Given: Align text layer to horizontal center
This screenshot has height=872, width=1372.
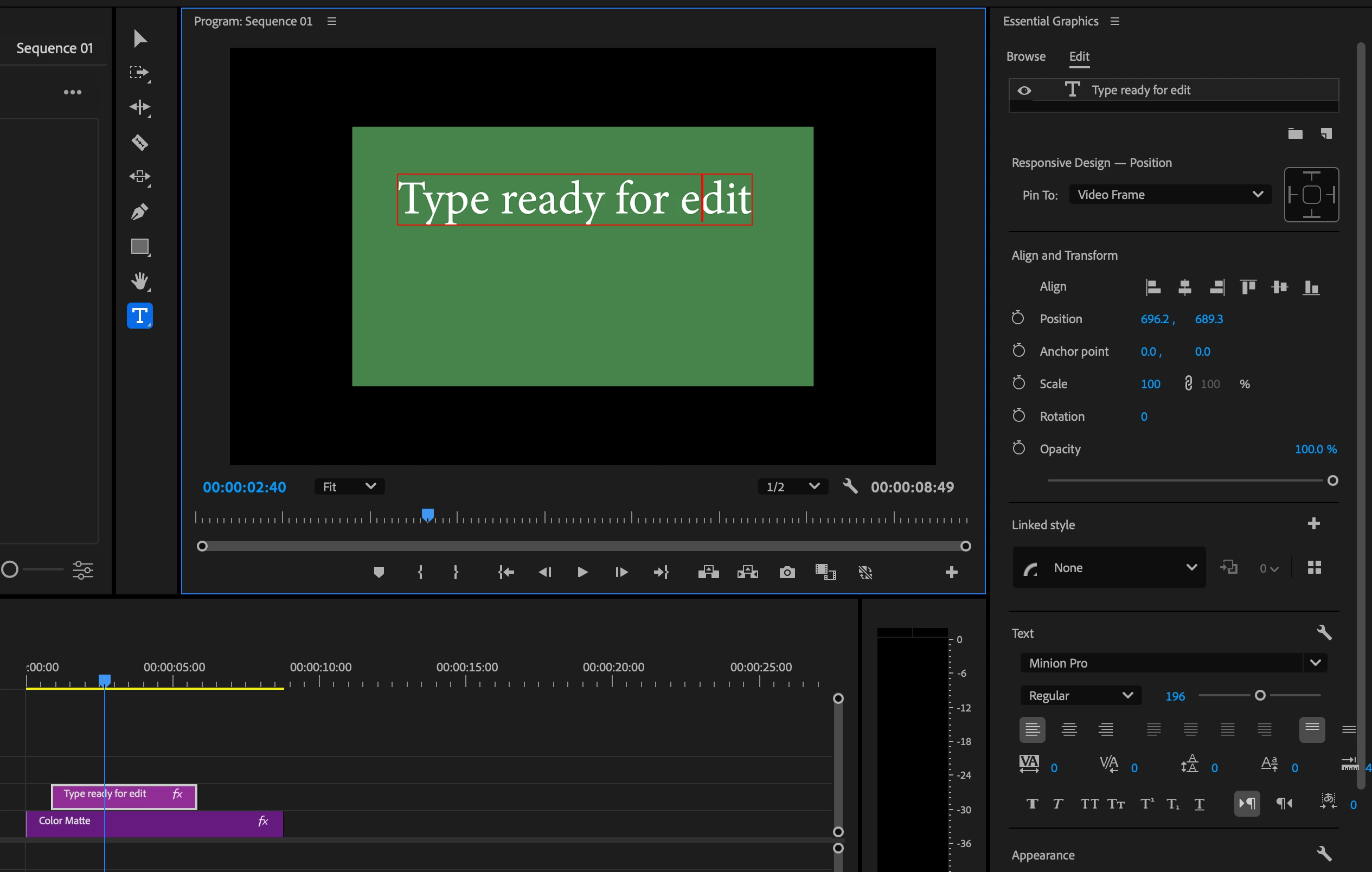Looking at the screenshot, I should click(x=1184, y=287).
